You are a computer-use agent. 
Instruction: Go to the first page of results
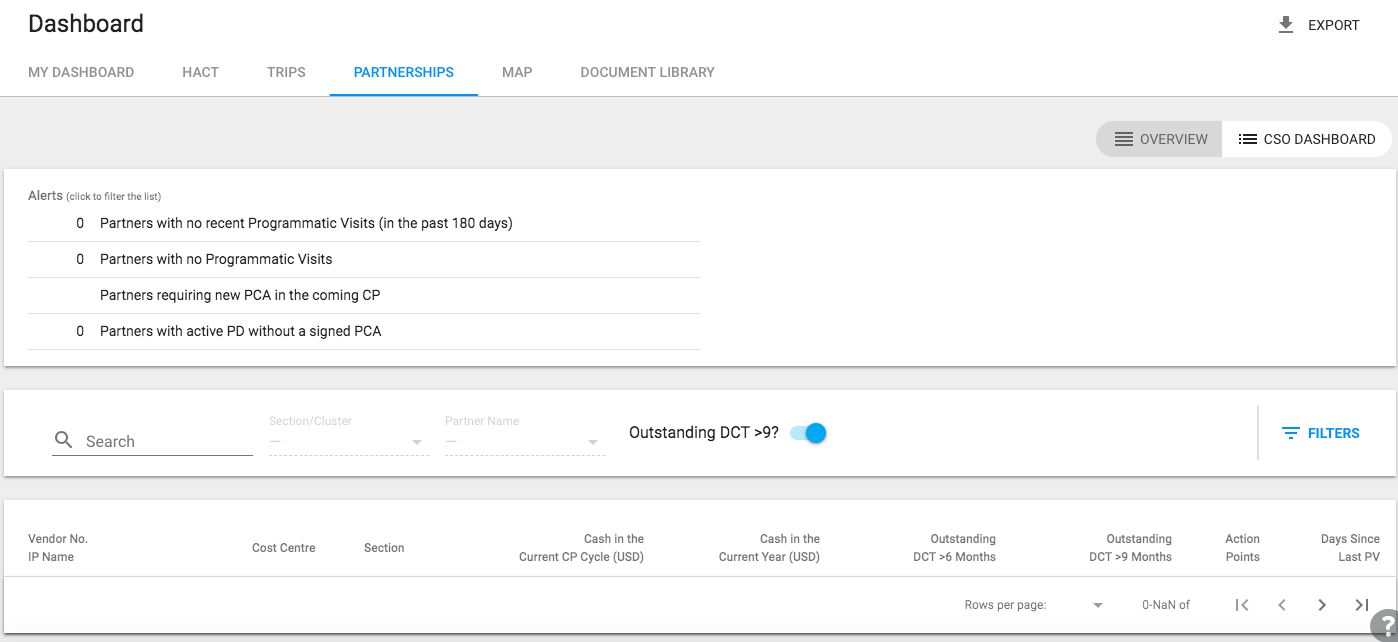point(1242,605)
